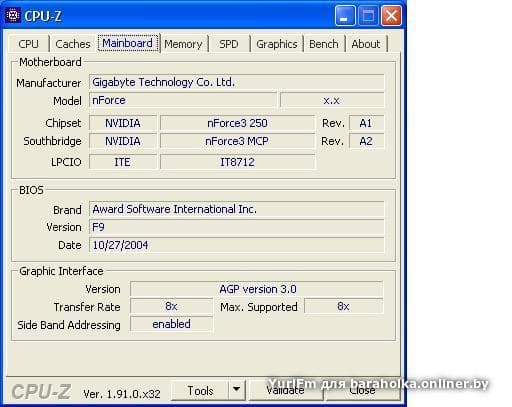Viewport: 512px width, 407px height.
Task: Open the About tab
Action: (x=366, y=44)
